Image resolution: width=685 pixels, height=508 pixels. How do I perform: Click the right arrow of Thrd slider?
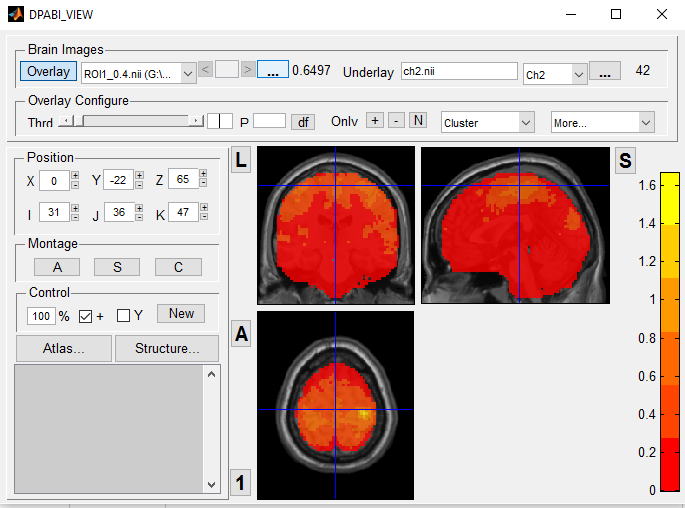pos(196,121)
